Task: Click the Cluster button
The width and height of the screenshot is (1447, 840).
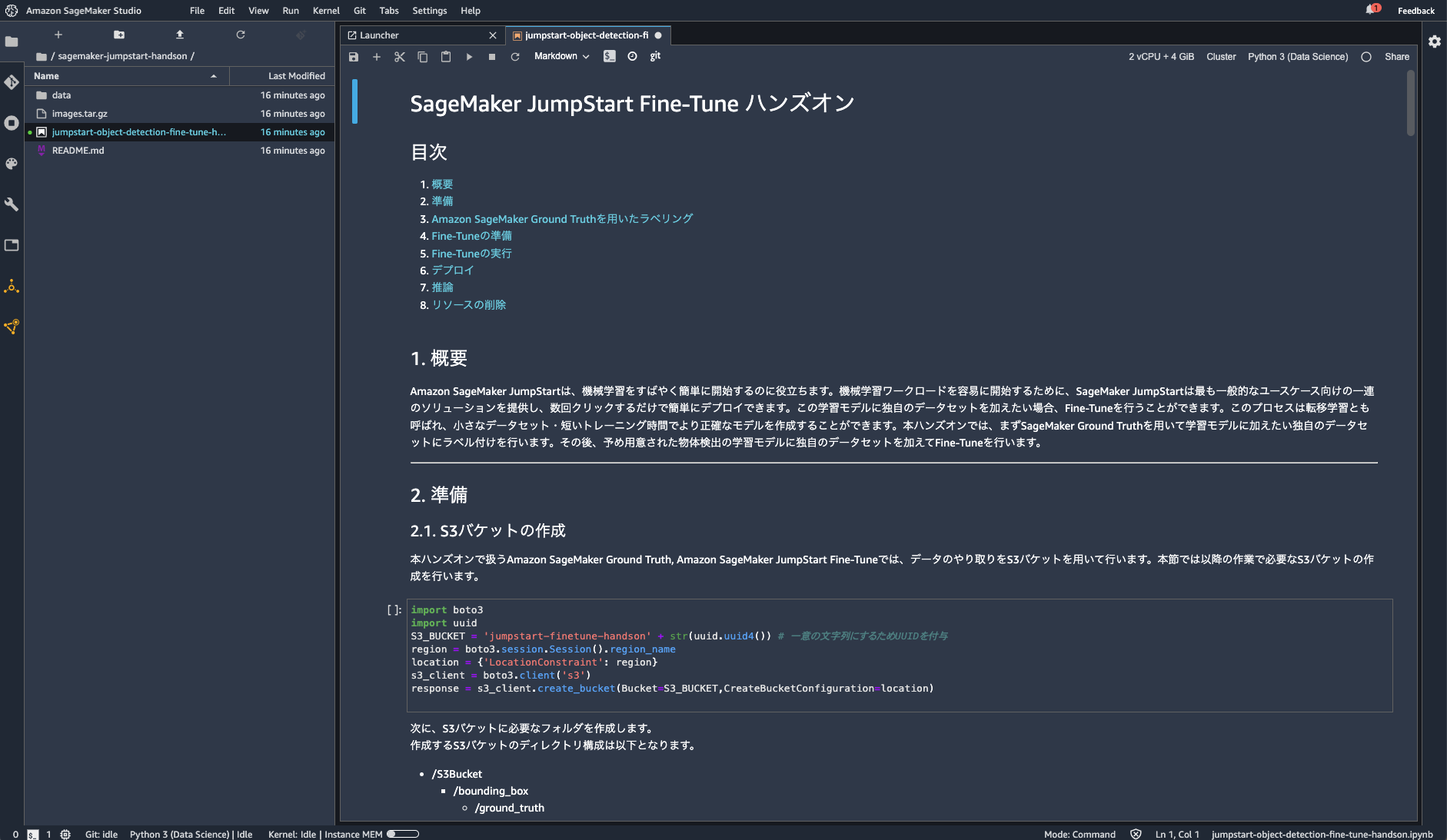Action: click(x=1221, y=57)
